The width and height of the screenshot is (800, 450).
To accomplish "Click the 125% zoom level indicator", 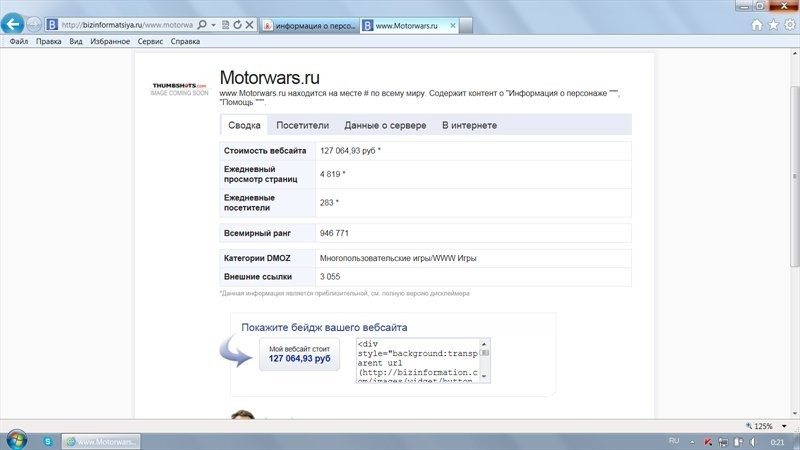I will pos(759,426).
